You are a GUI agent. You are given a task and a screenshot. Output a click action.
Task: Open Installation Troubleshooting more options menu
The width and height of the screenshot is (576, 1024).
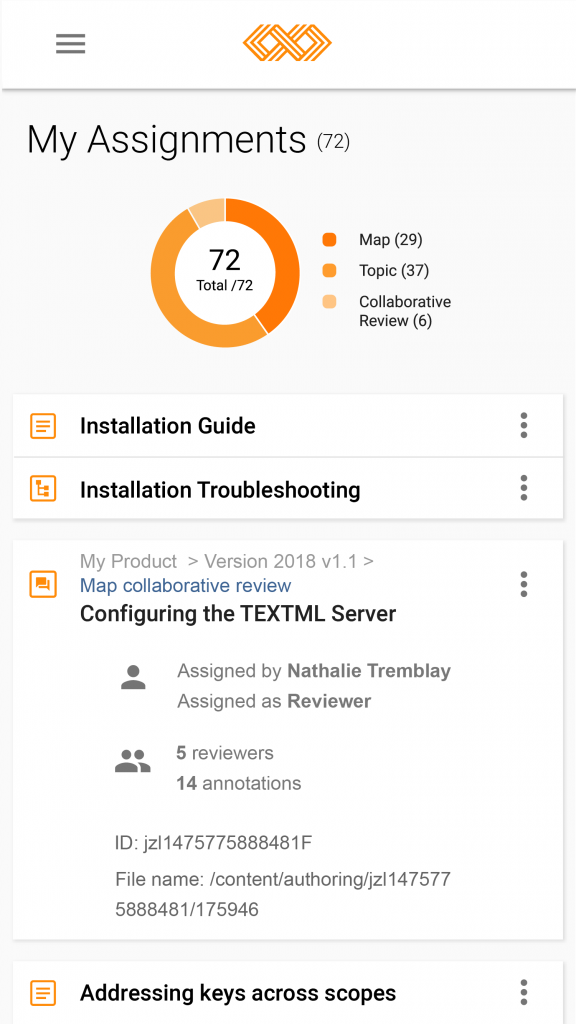(524, 488)
